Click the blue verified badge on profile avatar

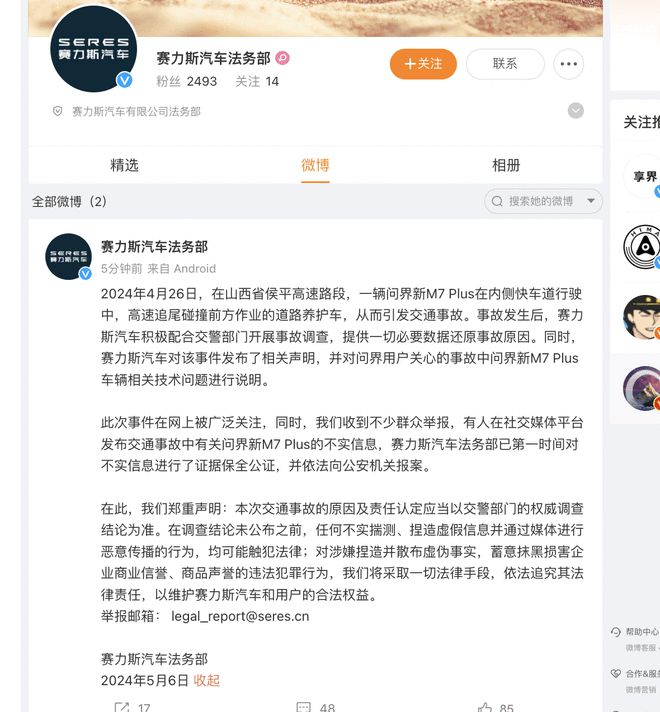click(x=124, y=80)
